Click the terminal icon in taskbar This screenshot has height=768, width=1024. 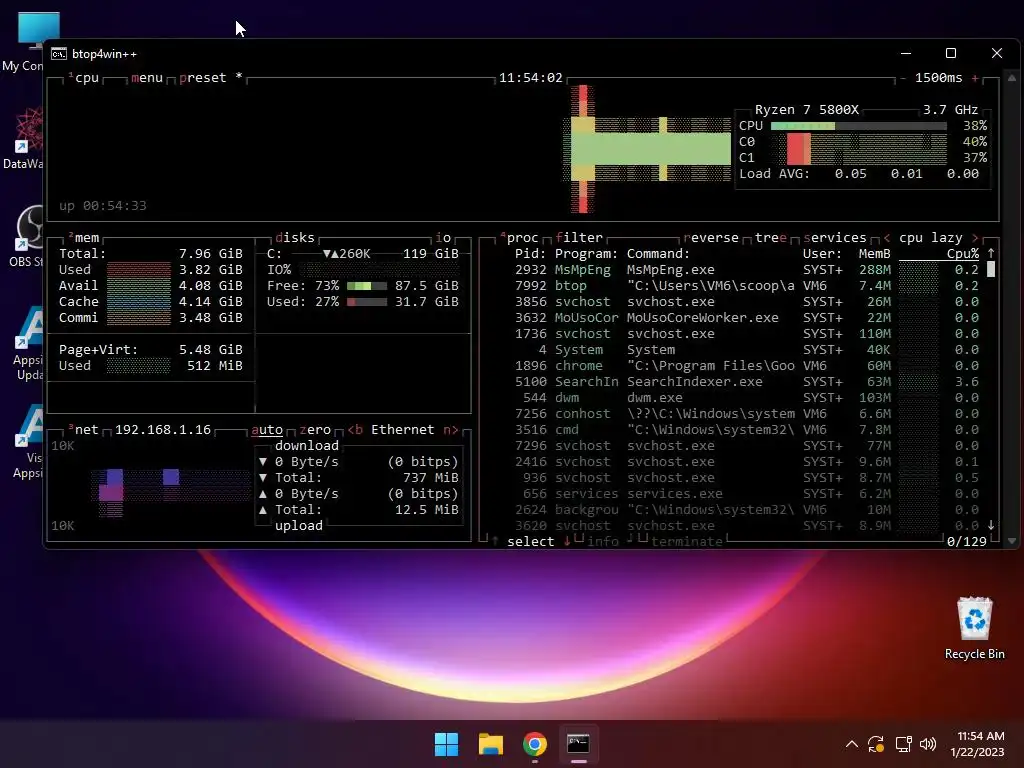click(x=579, y=744)
